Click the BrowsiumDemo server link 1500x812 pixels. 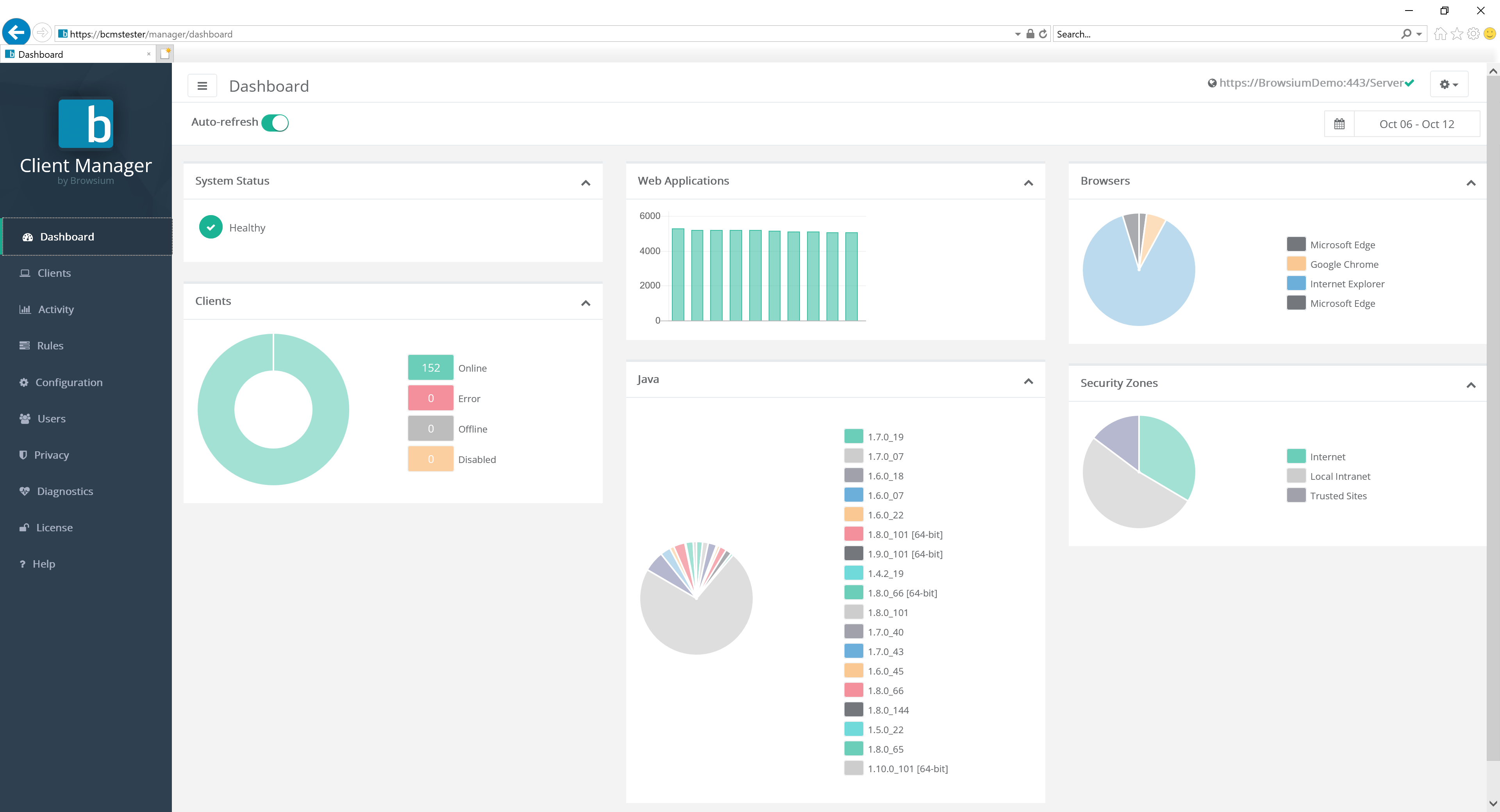point(1309,83)
